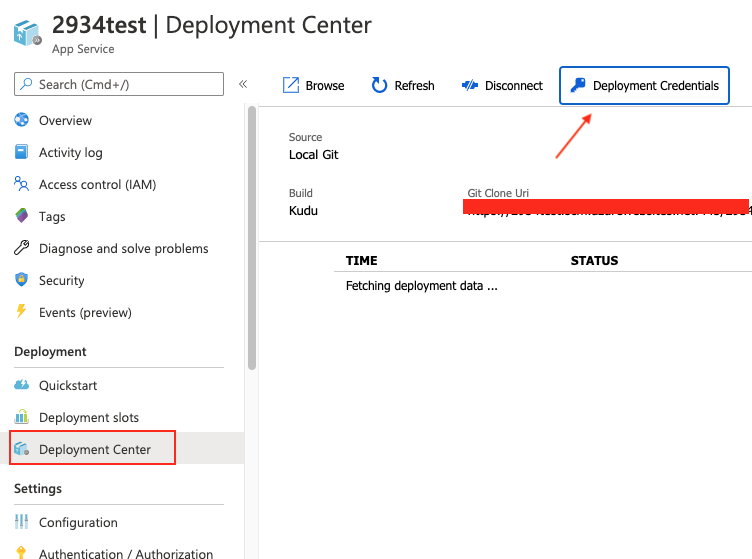Viewport: 752px width, 559px height.
Task: Click the 'Local Git' source value
Action: (314, 155)
